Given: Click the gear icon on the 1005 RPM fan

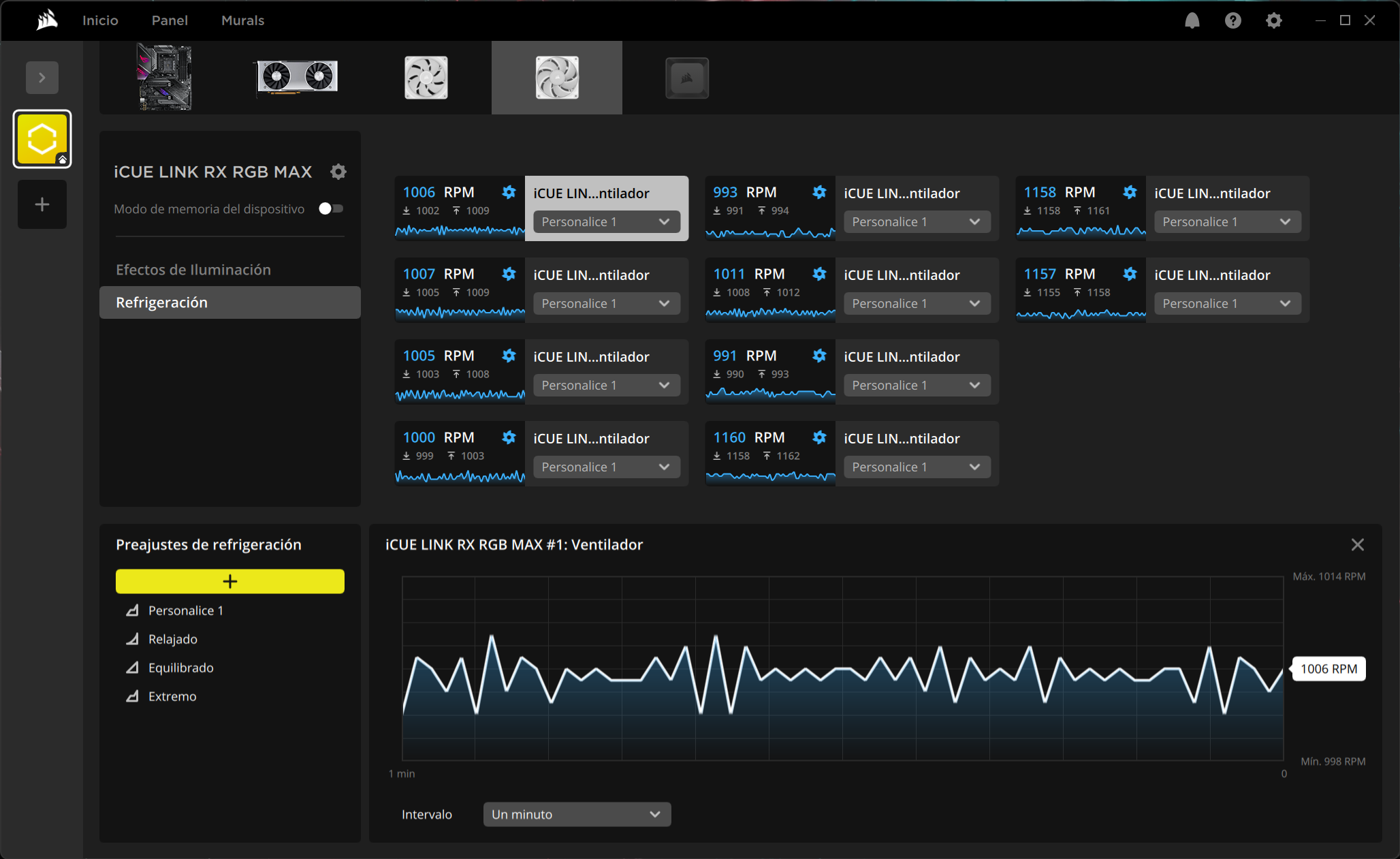Looking at the screenshot, I should (509, 356).
